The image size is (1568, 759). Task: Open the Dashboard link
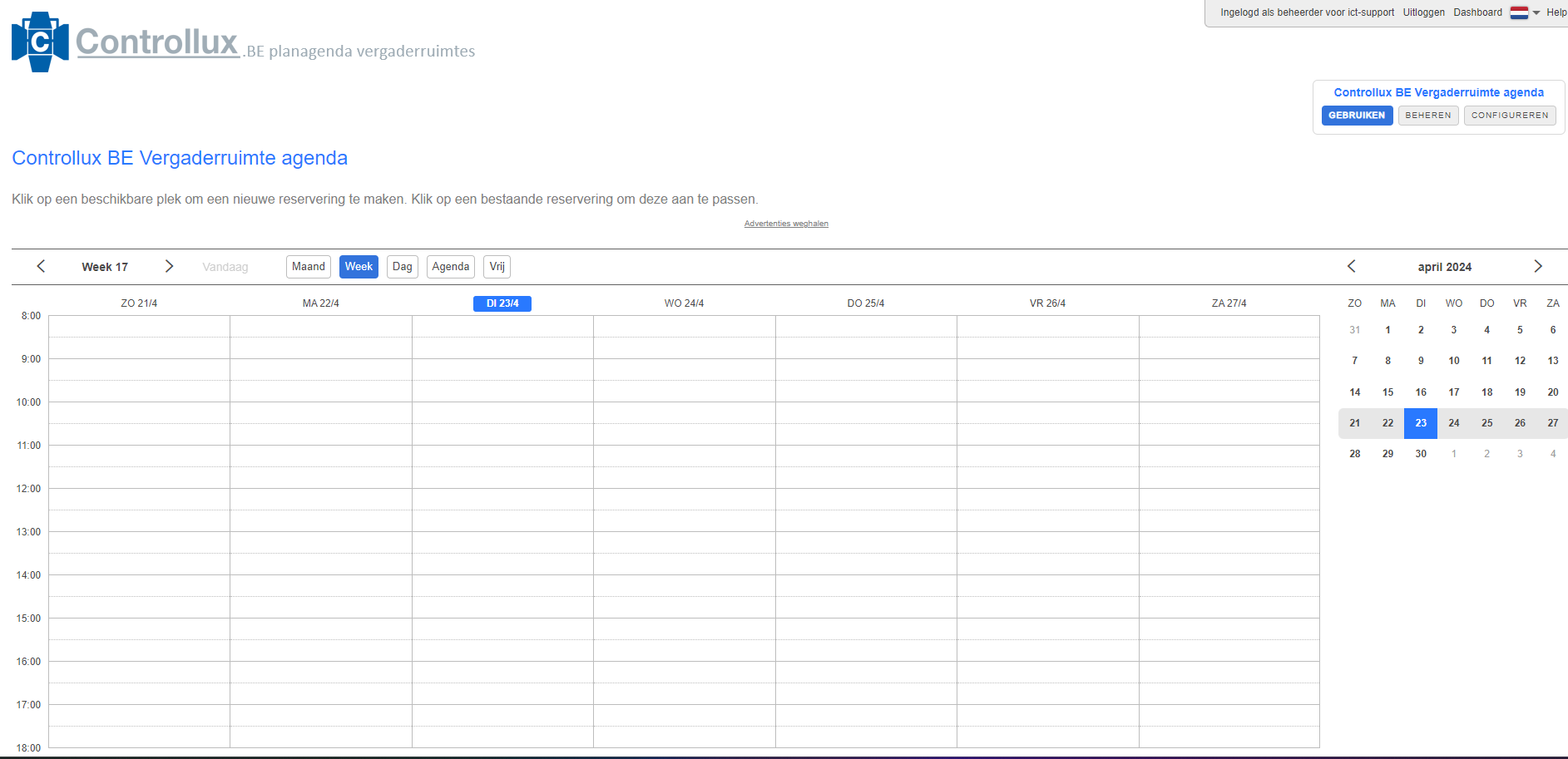click(x=1477, y=12)
